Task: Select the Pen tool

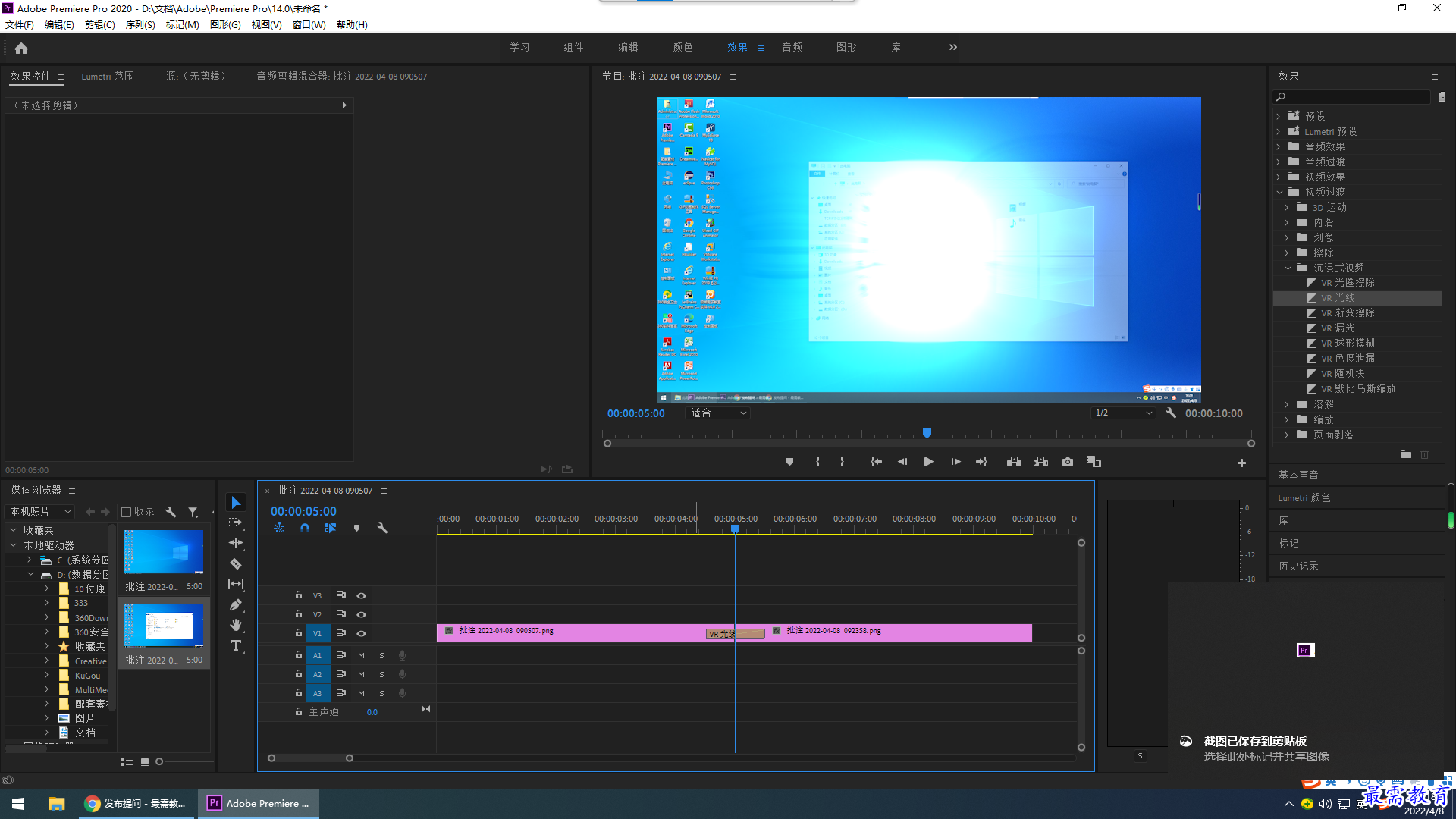Action: coord(236,604)
